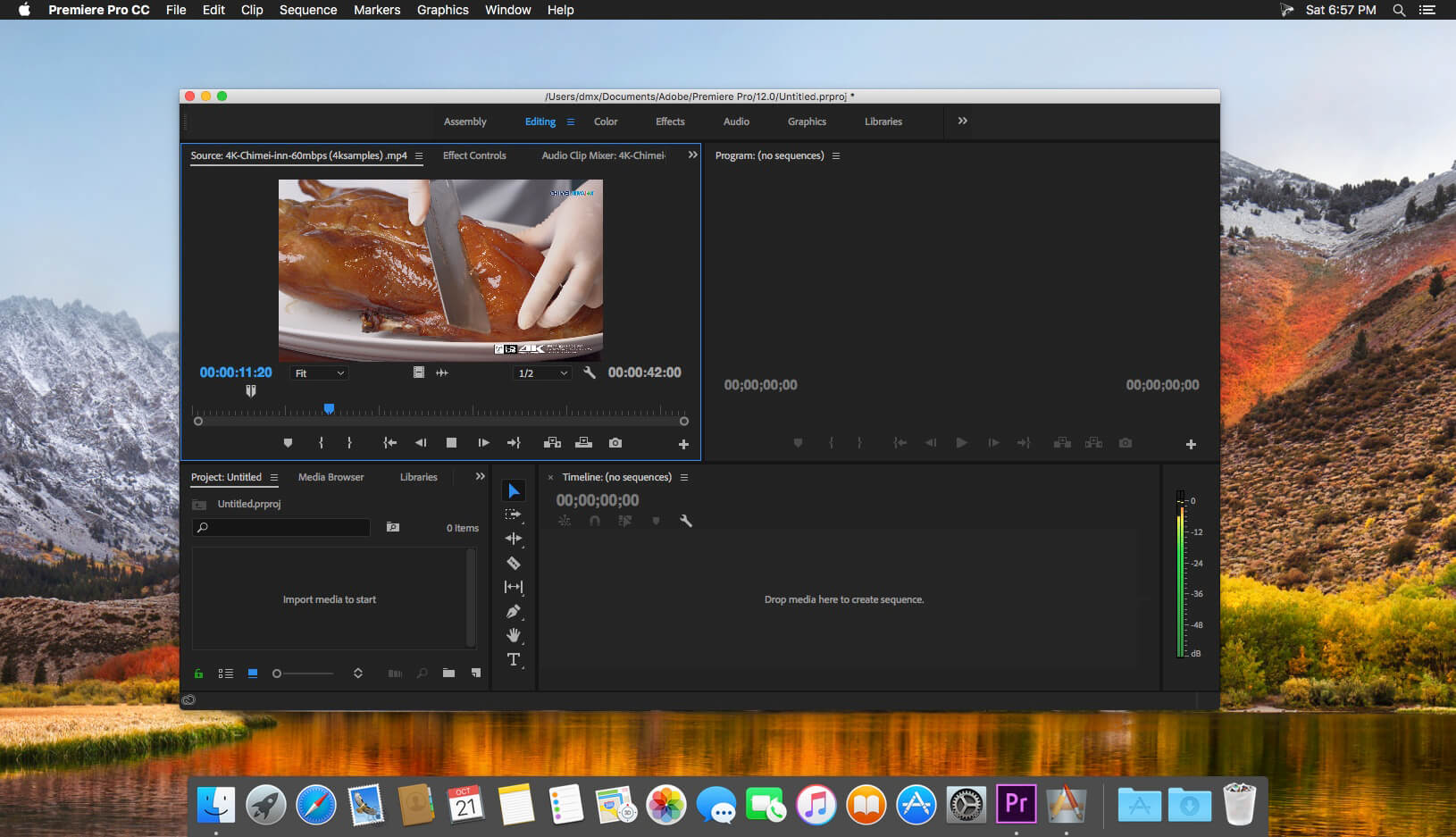The image size is (1456, 837).
Task: Switch Project panel to List view
Action: pos(226,674)
